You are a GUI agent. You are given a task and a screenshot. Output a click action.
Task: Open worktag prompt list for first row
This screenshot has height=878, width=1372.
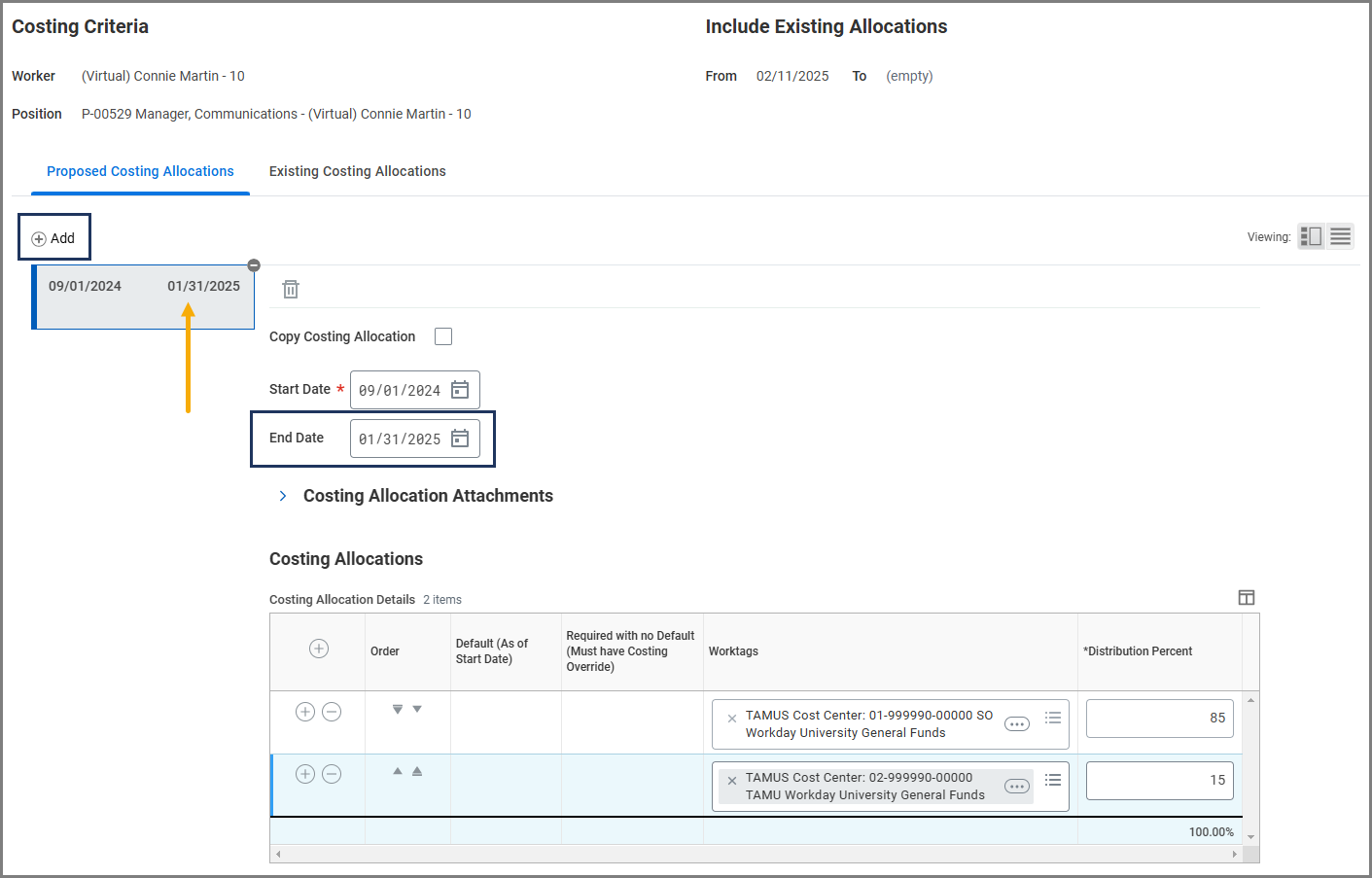pyautogui.click(x=1052, y=718)
